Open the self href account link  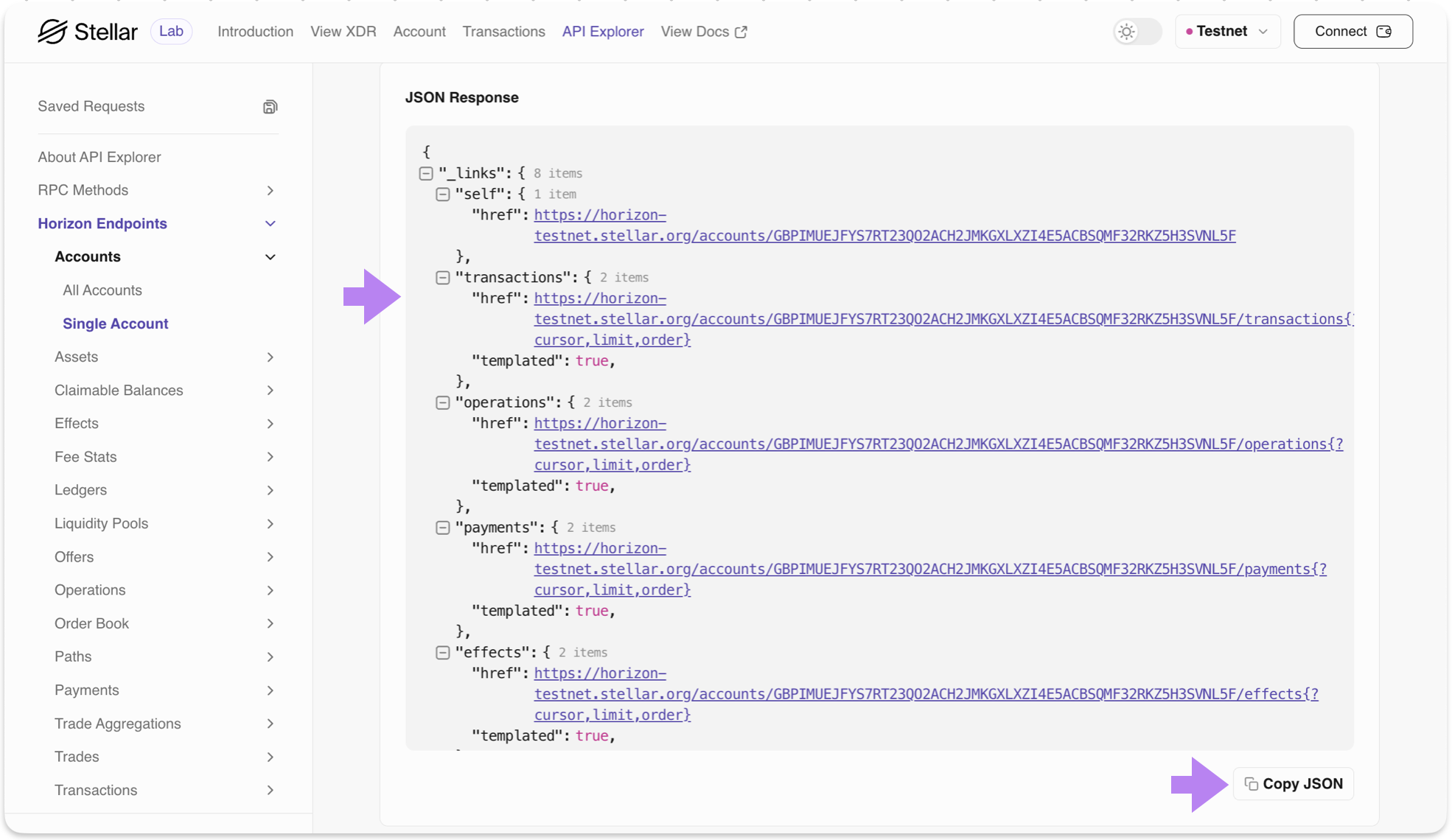(884, 225)
